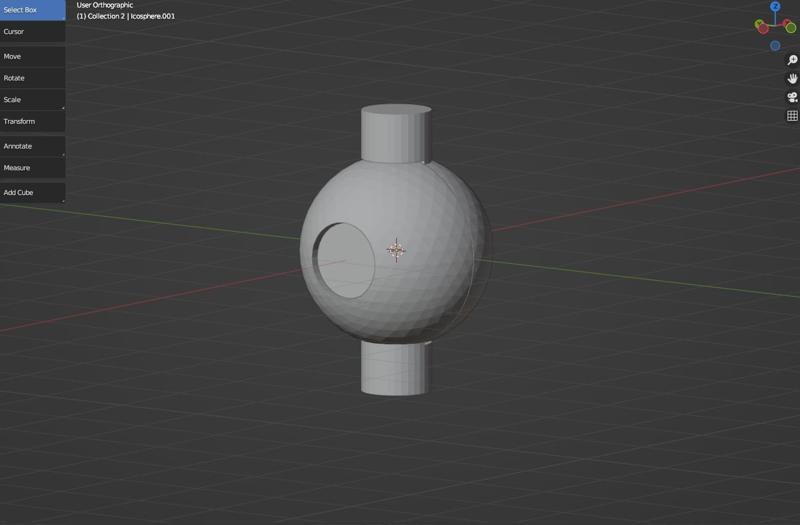The width and height of the screenshot is (800, 525).
Task: Click the bottom cylinder of the model
Action: 394,368
